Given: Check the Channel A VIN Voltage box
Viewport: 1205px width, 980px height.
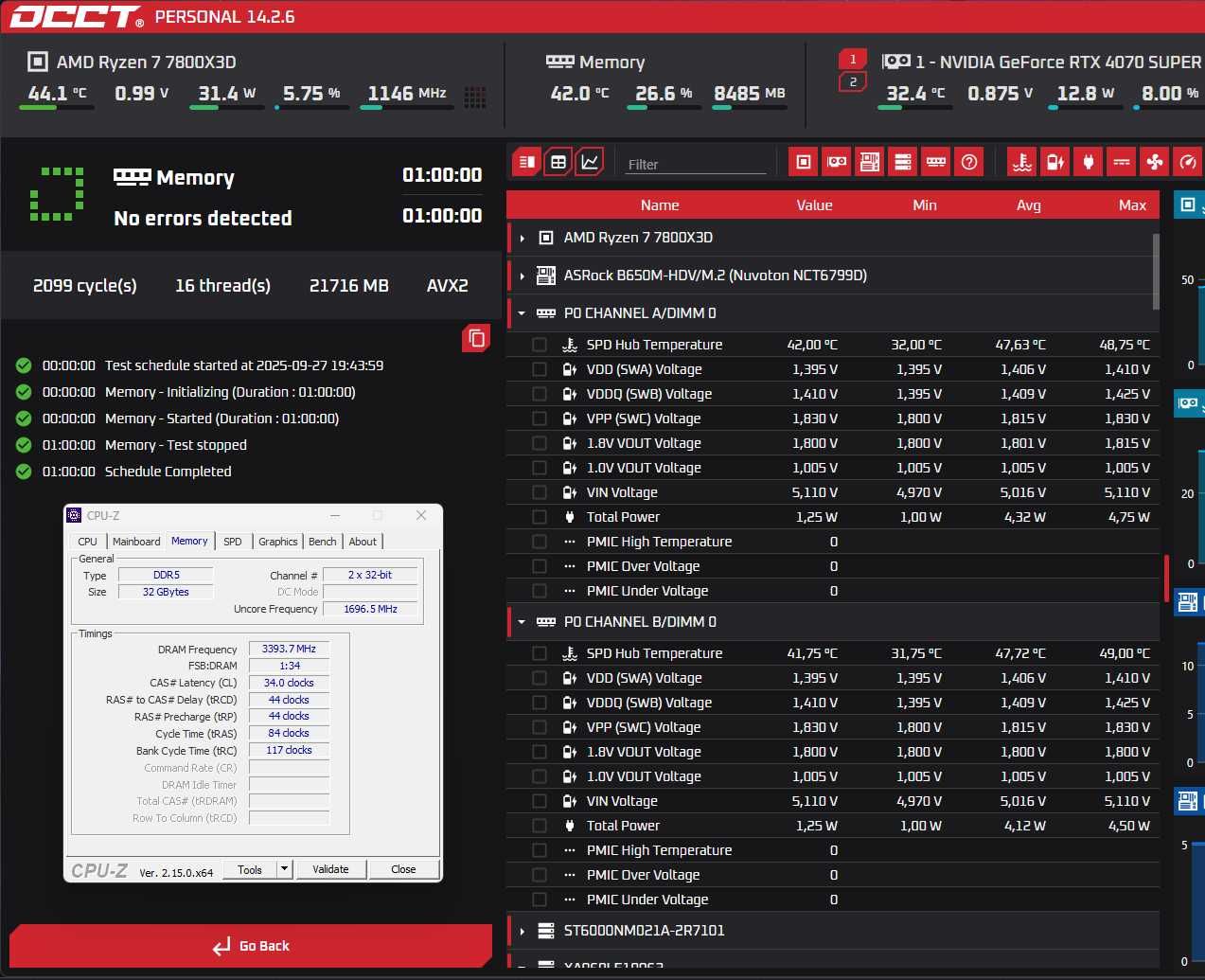Looking at the screenshot, I should (540, 492).
